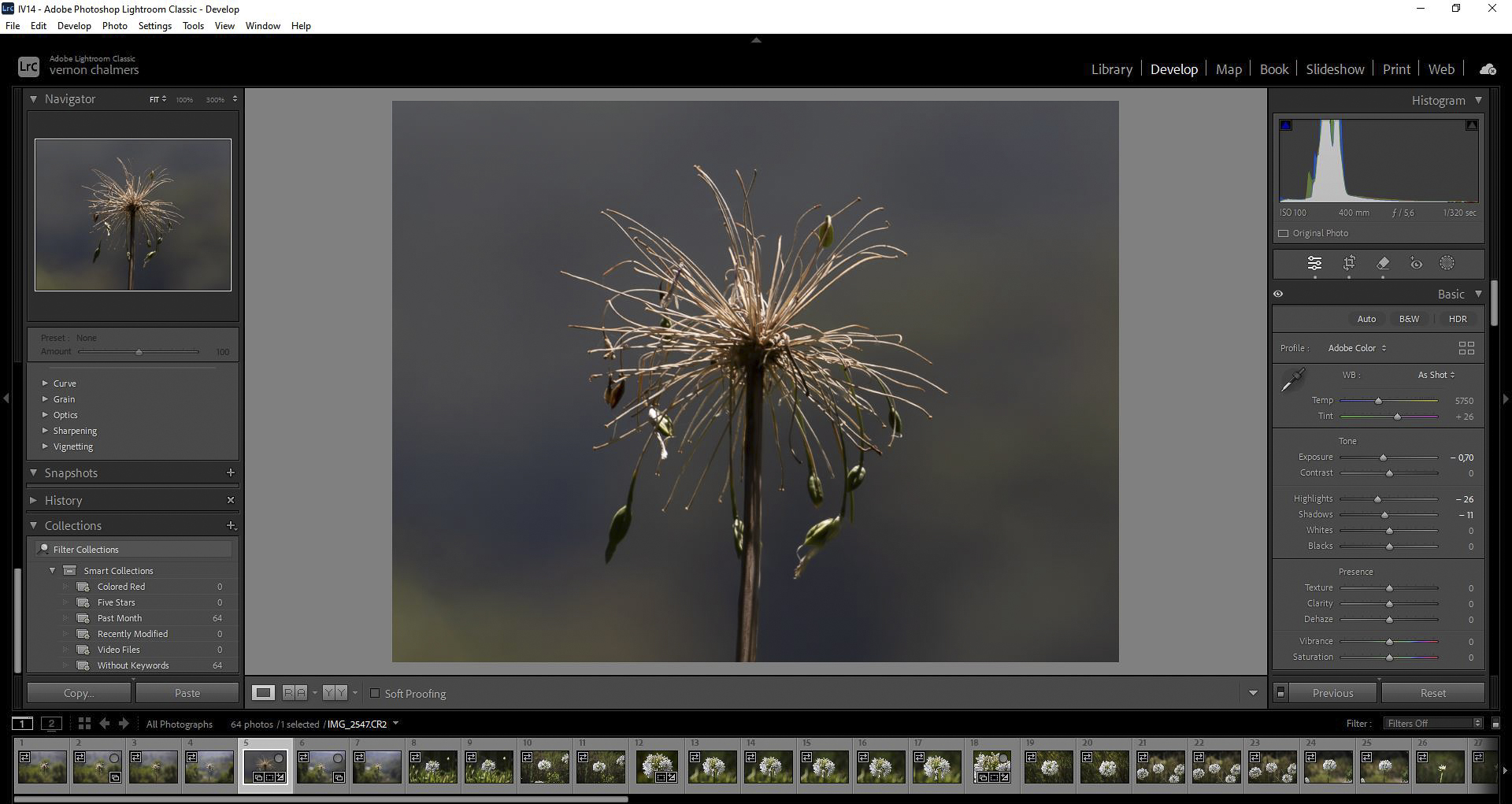Select the Healing eraser tool
The width and height of the screenshot is (1512, 804).
click(x=1383, y=263)
